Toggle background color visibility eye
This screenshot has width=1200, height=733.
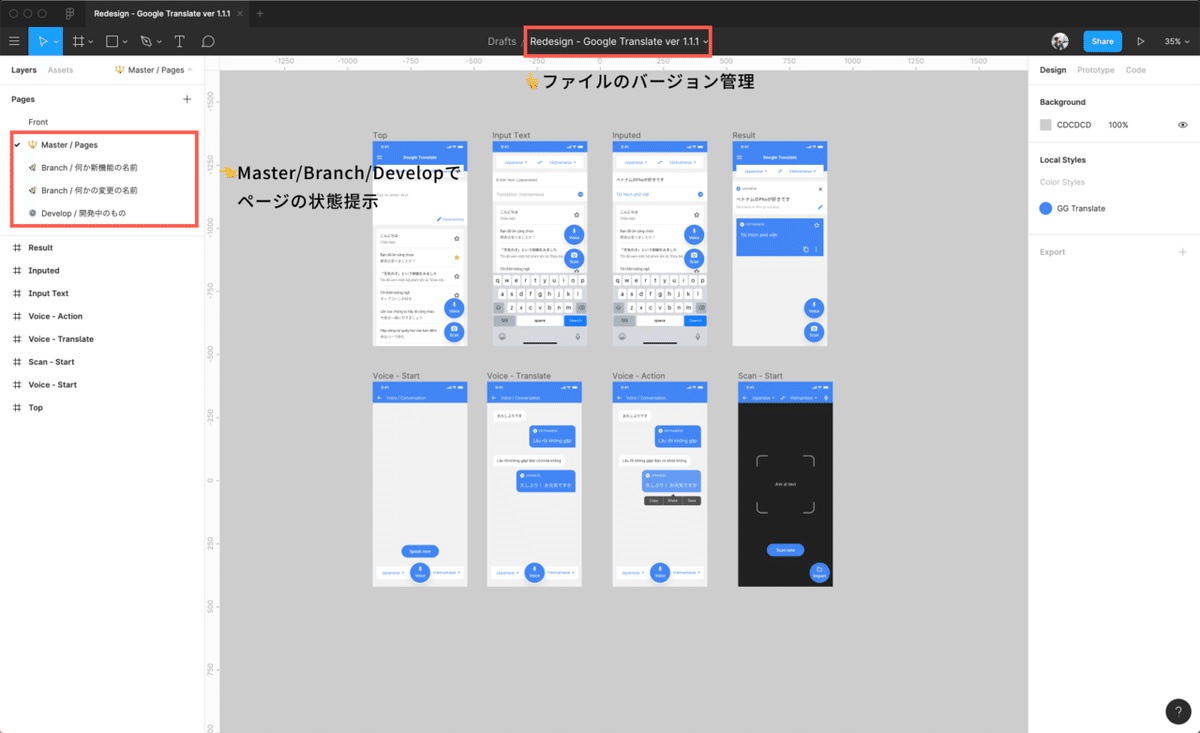tap(1183, 125)
